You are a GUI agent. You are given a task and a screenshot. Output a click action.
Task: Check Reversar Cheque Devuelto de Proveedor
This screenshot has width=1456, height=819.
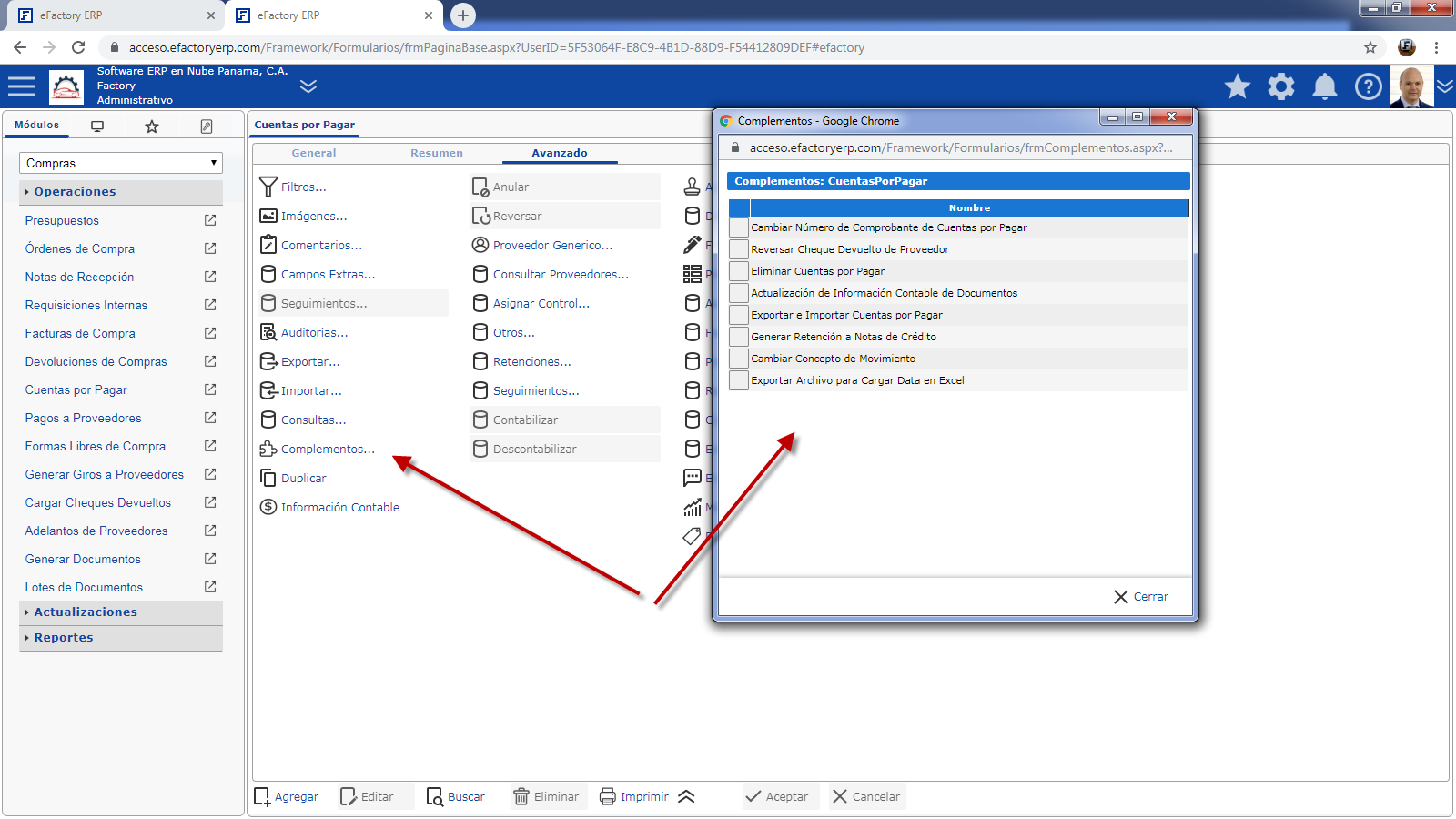(739, 249)
